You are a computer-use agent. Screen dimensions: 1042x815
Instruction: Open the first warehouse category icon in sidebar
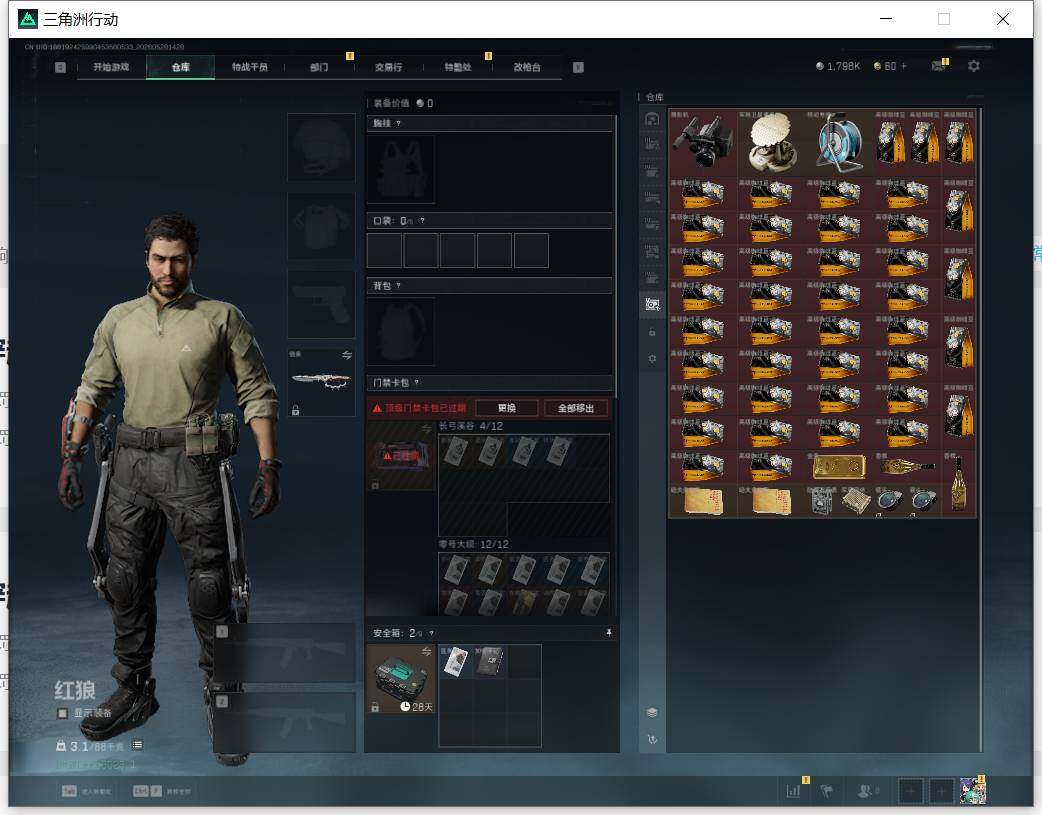pos(652,119)
